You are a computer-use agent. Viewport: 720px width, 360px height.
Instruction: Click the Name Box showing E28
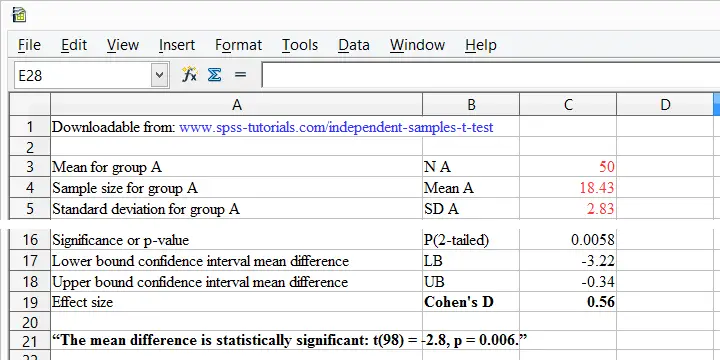84,75
